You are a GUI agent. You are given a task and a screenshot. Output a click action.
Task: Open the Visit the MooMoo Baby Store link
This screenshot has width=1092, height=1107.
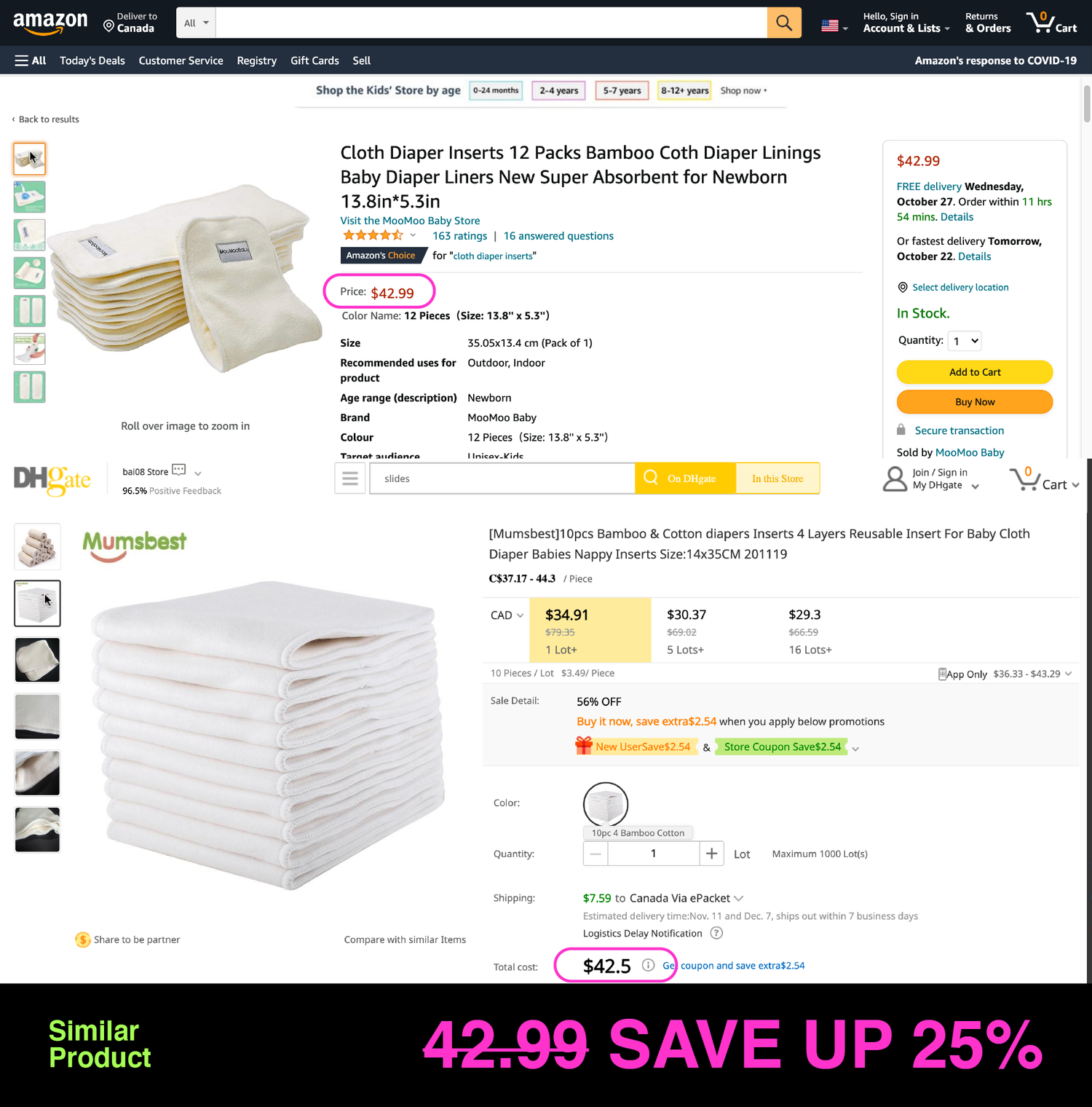tap(410, 221)
